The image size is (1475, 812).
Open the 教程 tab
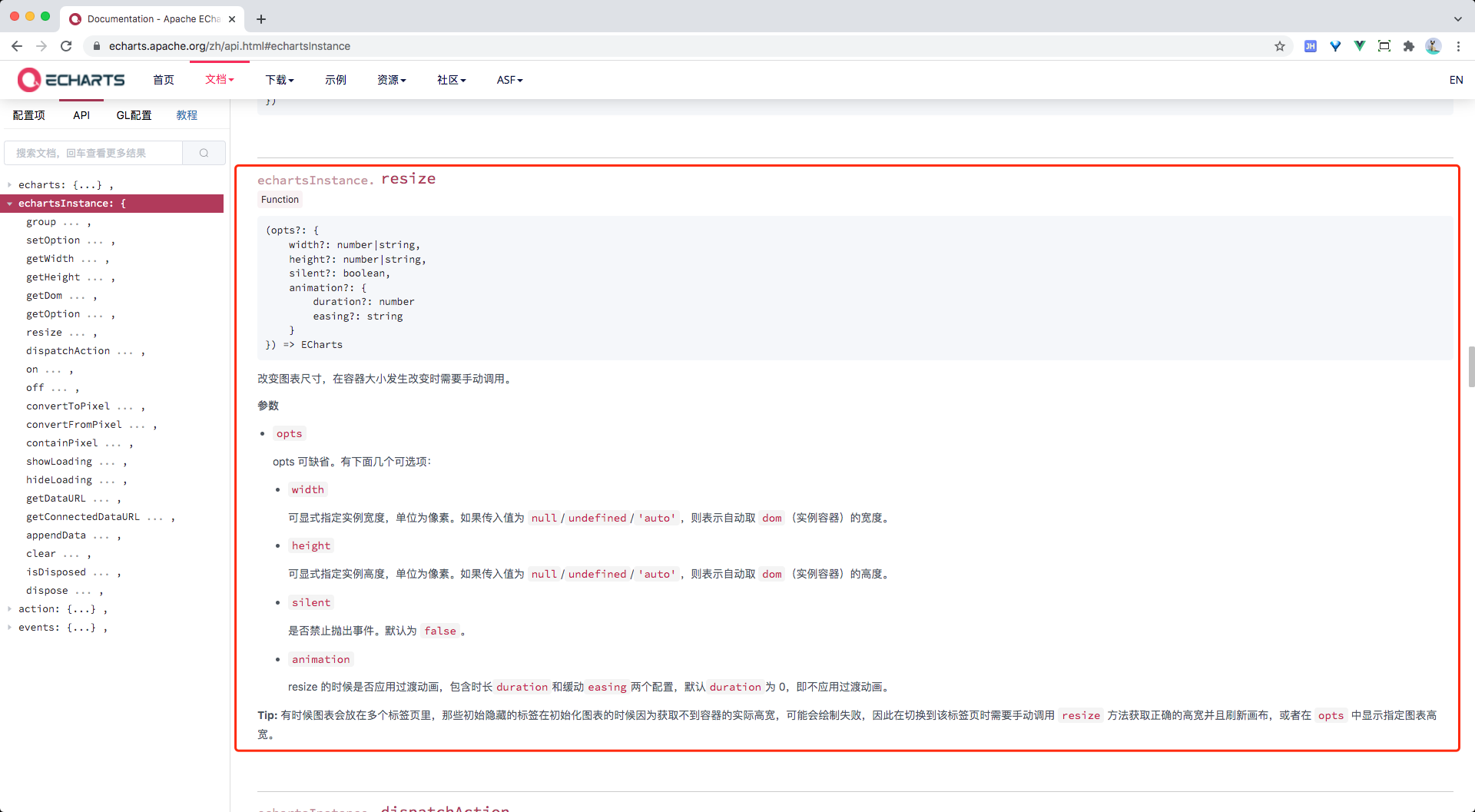(187, 115)
